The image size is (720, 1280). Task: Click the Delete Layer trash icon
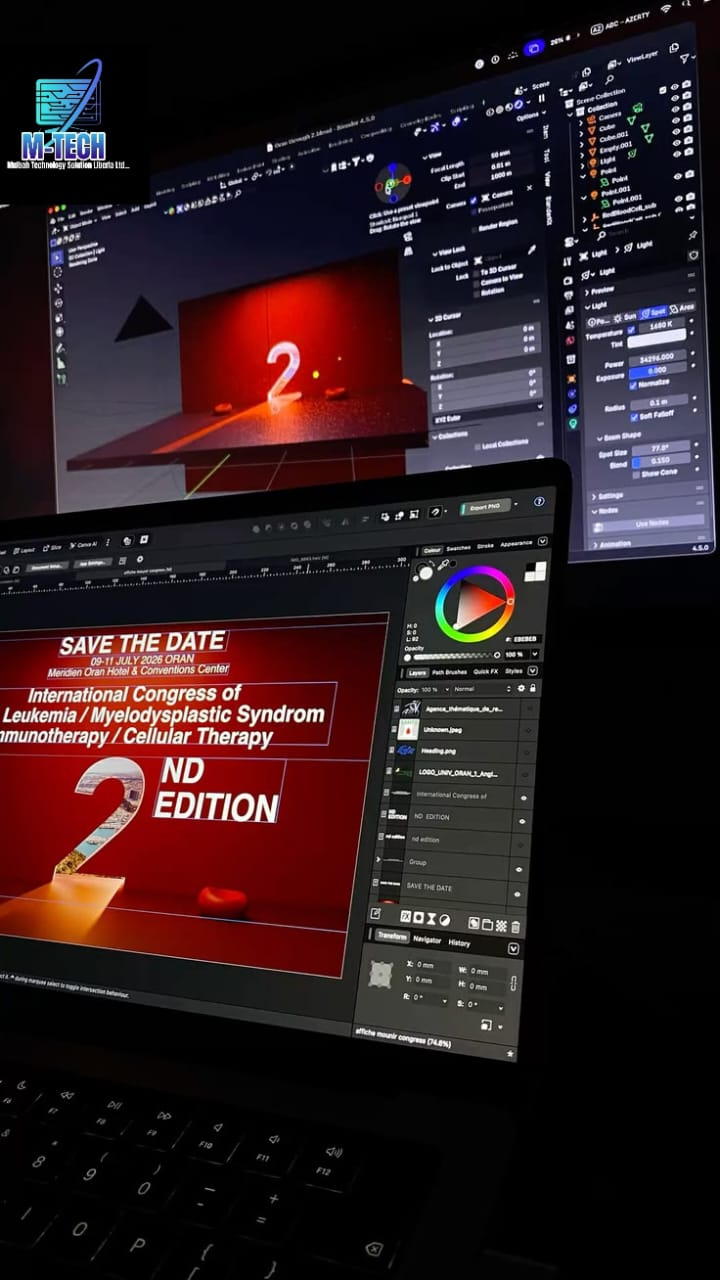click(x=516, y=927)
